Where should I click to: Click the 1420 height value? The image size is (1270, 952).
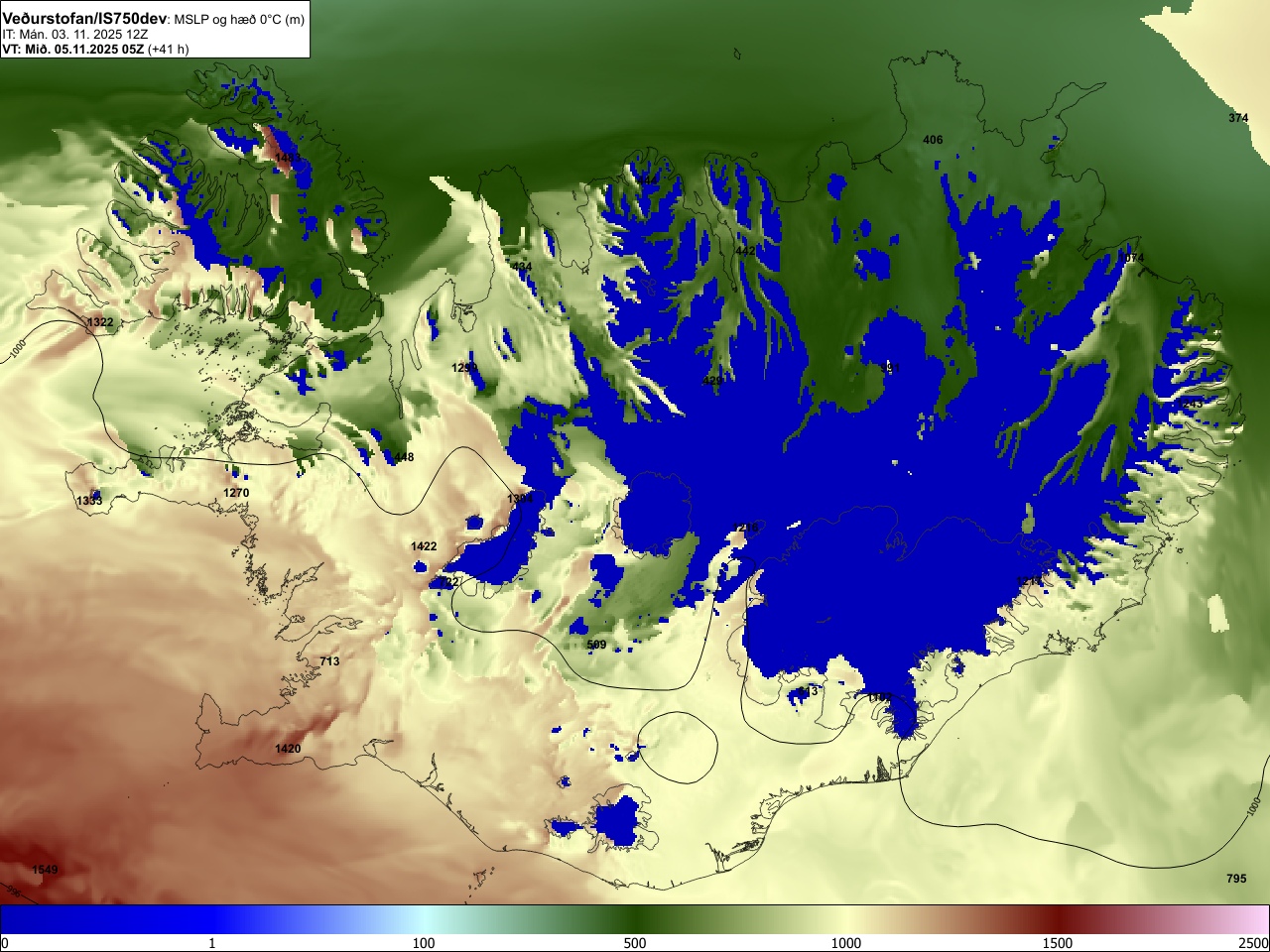pos(288,749)
